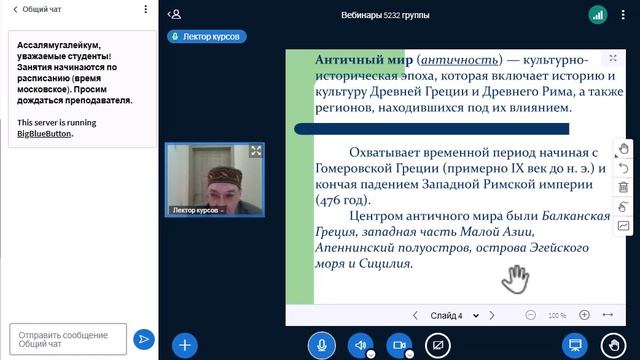
Task: Open the BigBlueButton link in chat
Action: click(44, 133)
